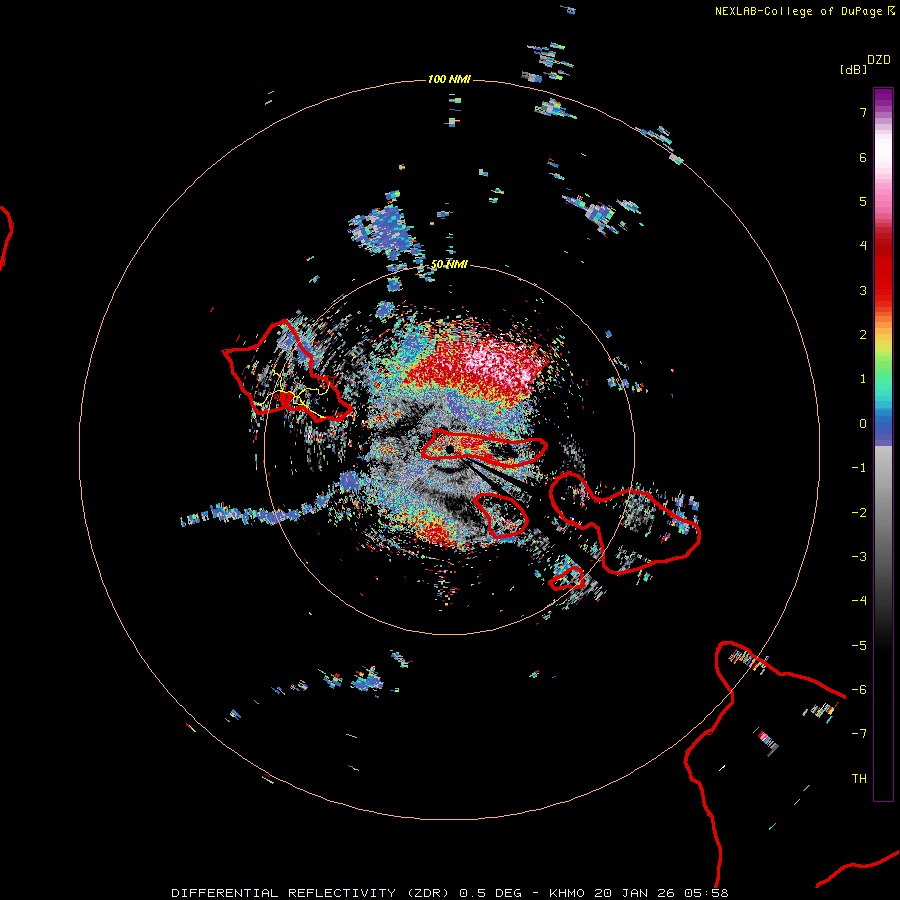
Task: Click the 5 value on the color scale
Action: click(x=863, y=201)
